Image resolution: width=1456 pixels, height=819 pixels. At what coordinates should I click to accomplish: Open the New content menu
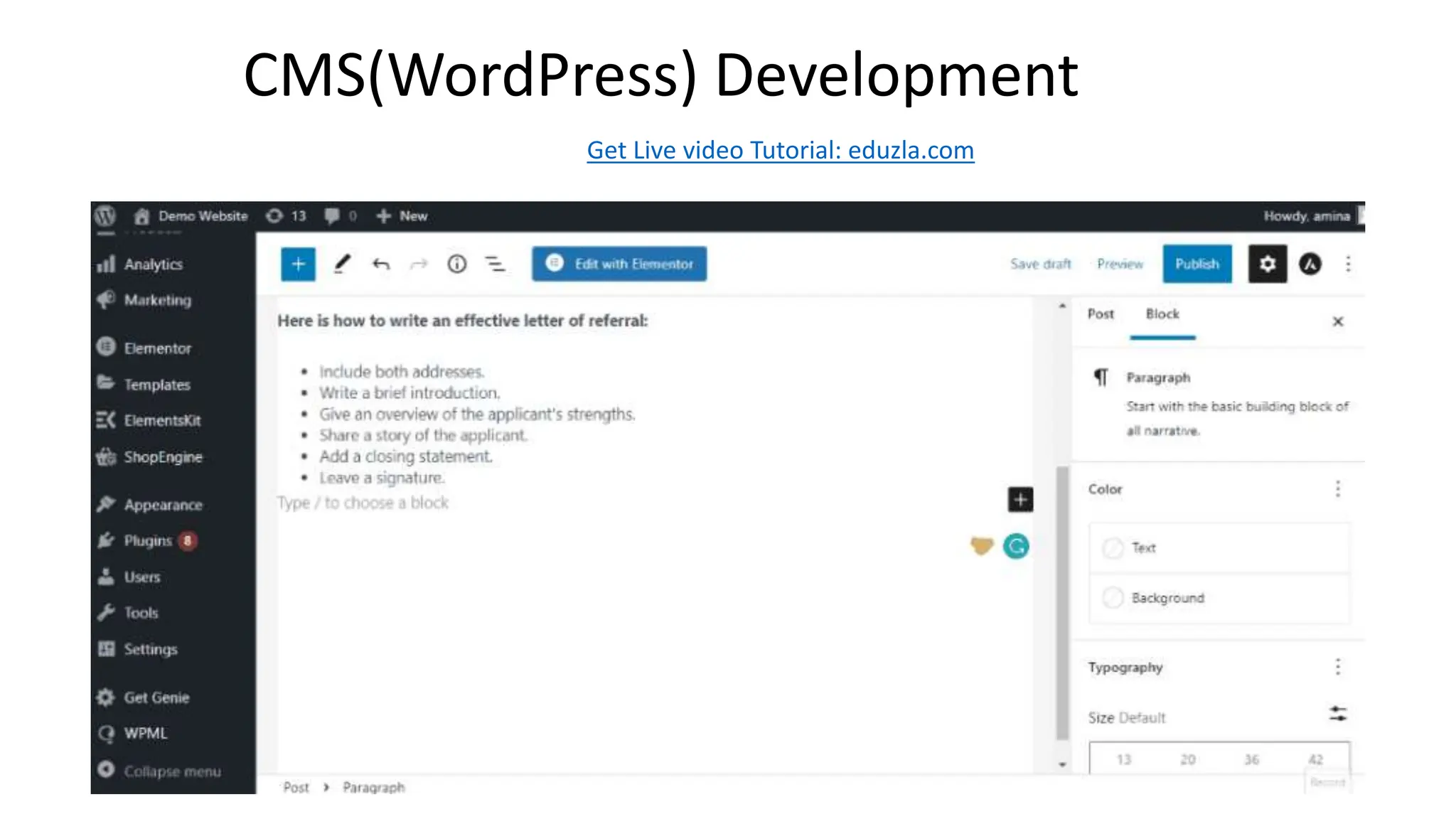coord(402,216)
